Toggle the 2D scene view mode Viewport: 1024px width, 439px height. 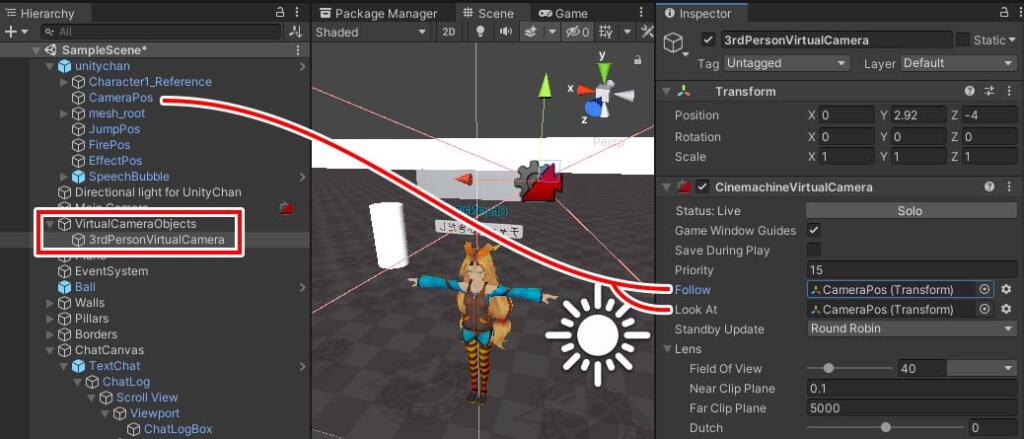pyautogui.click(x=449, y=31)
